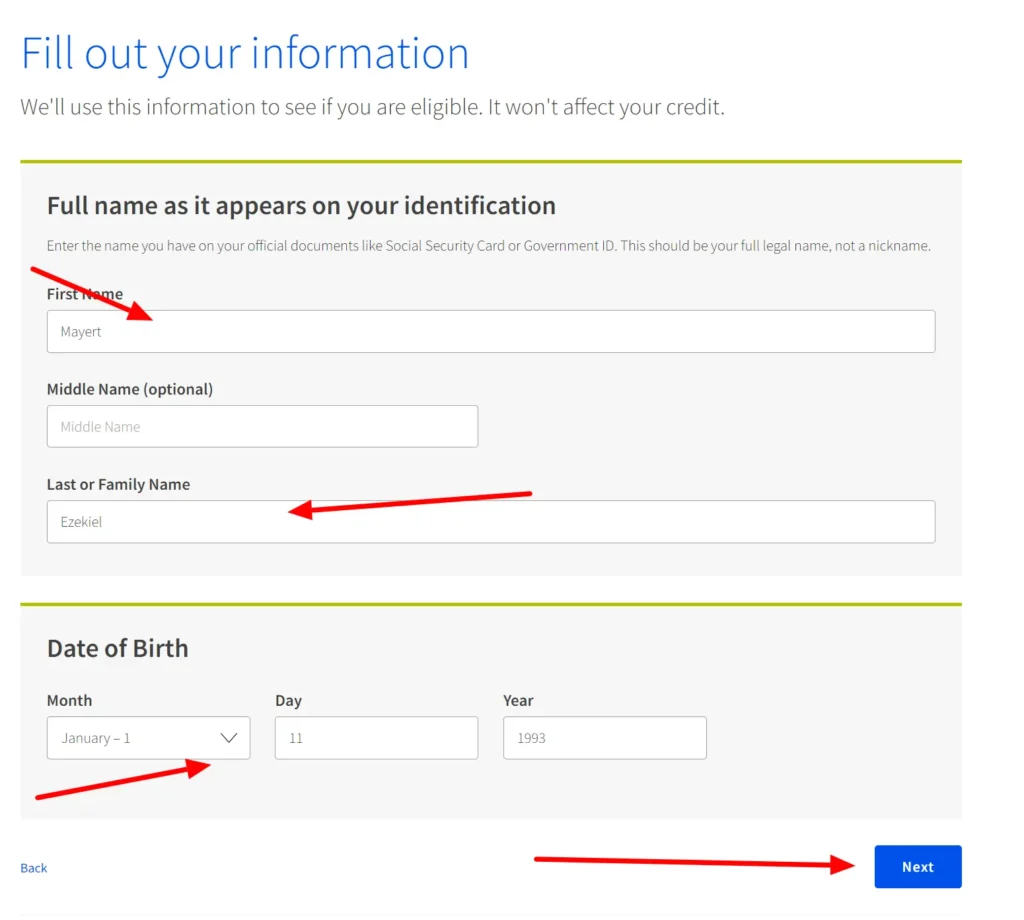
Task: Click the 'Middle Name (optional)' label
Action: [x=130, y=389]
